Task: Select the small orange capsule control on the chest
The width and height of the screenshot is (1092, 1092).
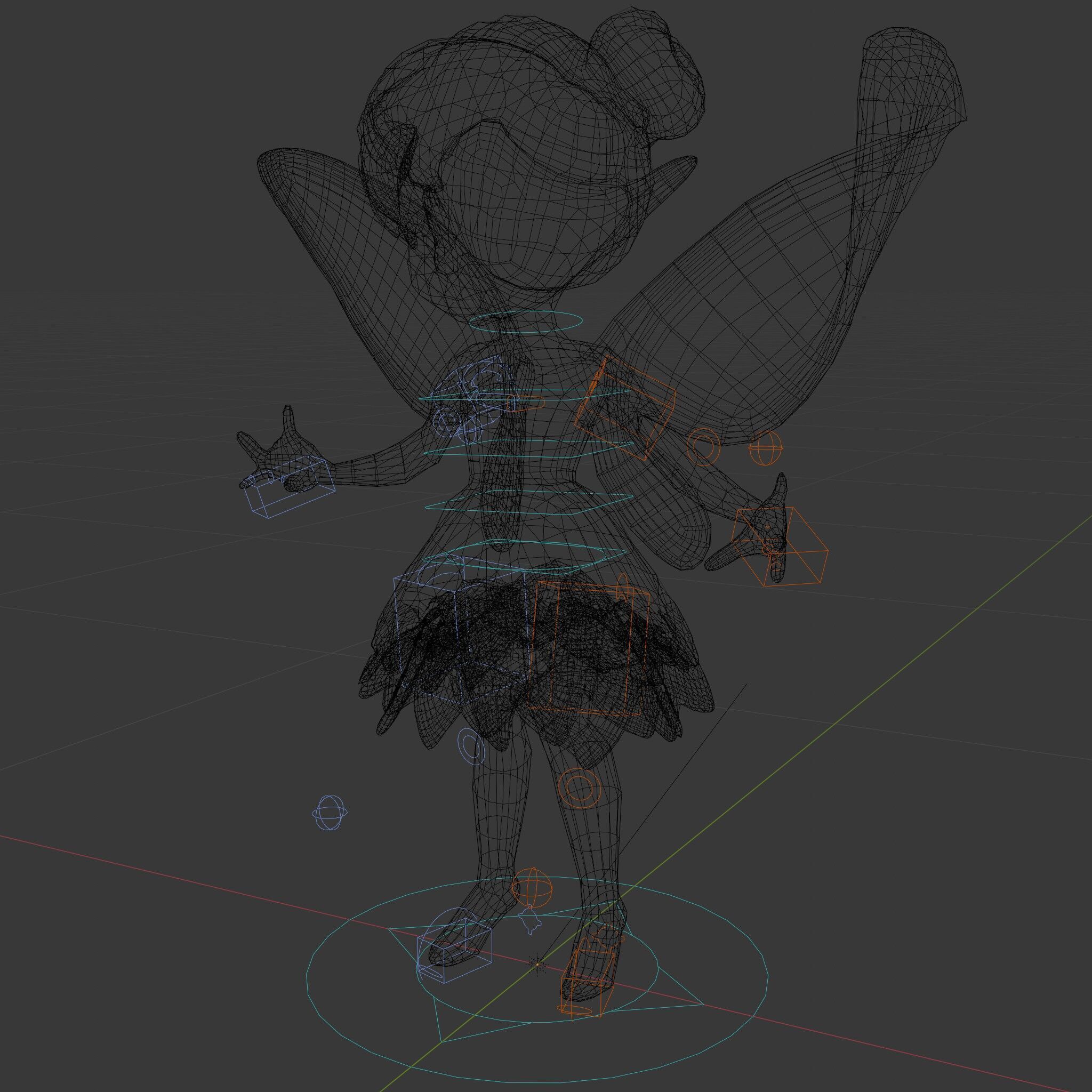Action: [x=526, y=404]
